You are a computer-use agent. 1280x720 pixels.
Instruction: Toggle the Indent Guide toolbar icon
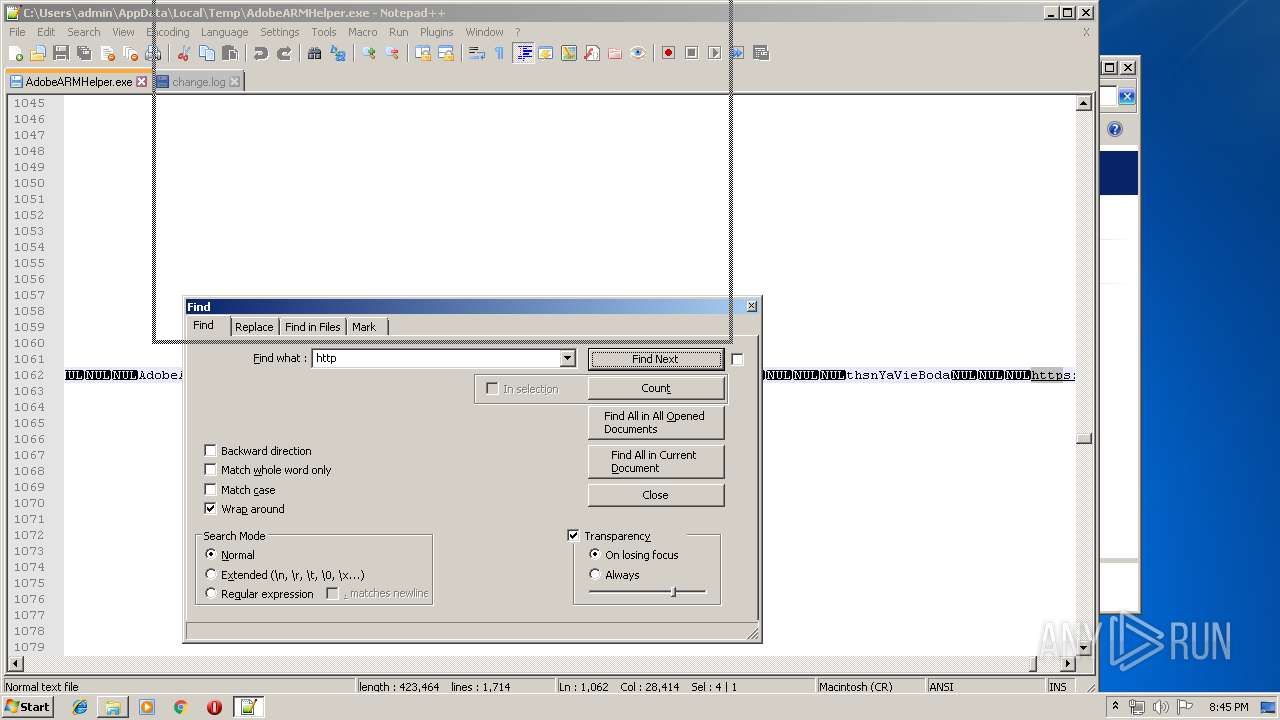point(523,53)
